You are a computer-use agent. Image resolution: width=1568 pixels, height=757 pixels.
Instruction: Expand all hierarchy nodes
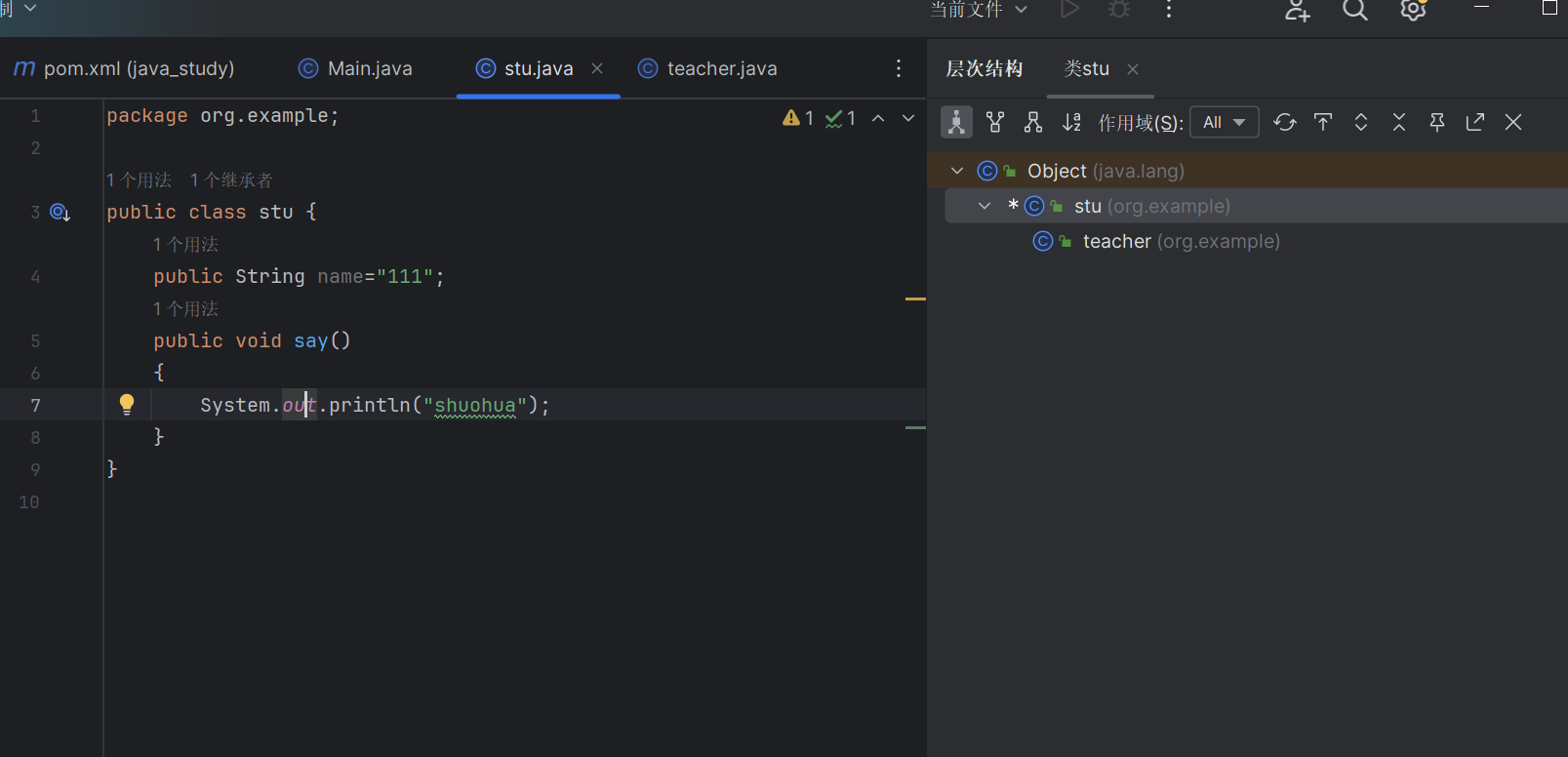pos(1361,122)
